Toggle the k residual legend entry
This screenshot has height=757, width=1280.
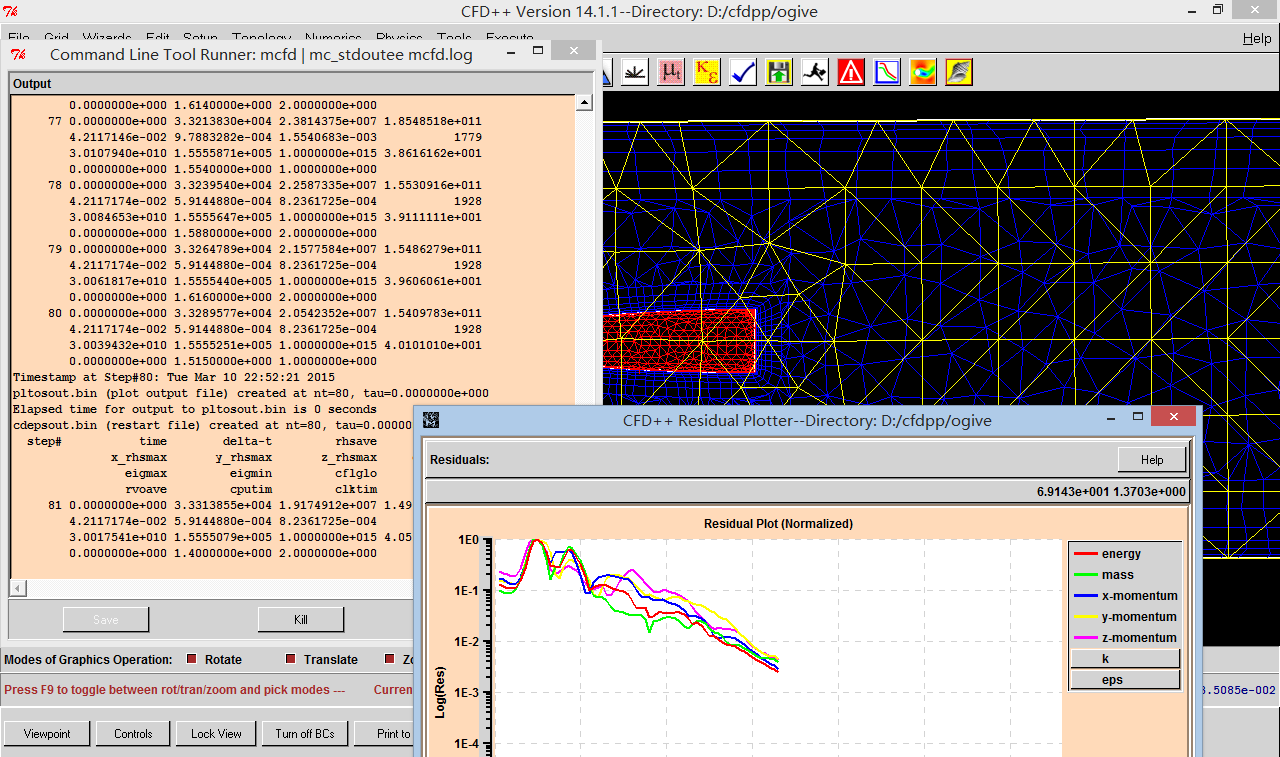(x=1125, y=659)
